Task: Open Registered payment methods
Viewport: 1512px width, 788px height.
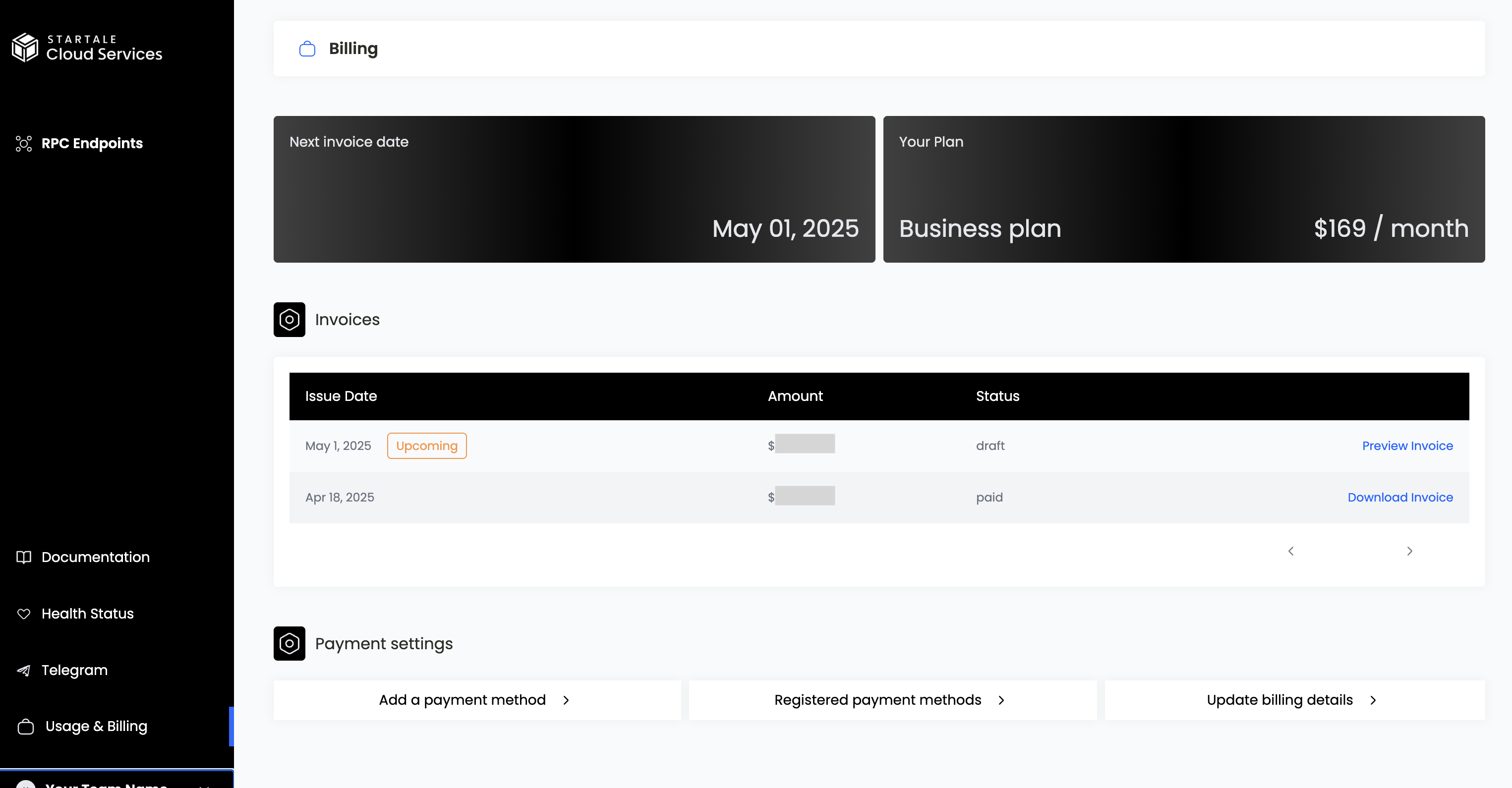Action: click(x=892, y=700)
